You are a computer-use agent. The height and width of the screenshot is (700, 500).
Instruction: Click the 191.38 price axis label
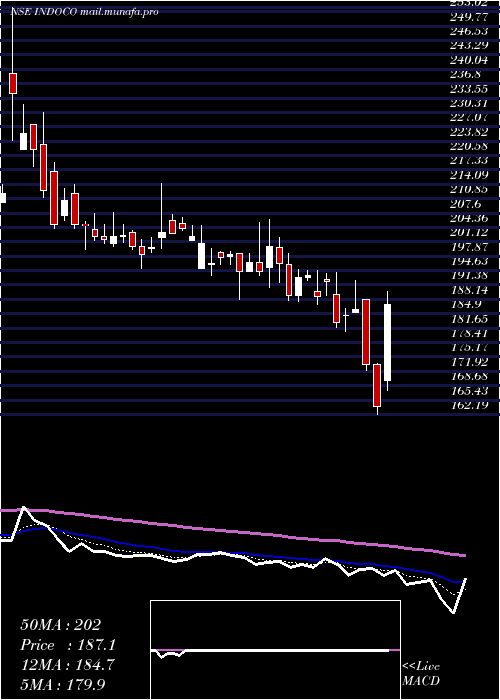[471, 275]
